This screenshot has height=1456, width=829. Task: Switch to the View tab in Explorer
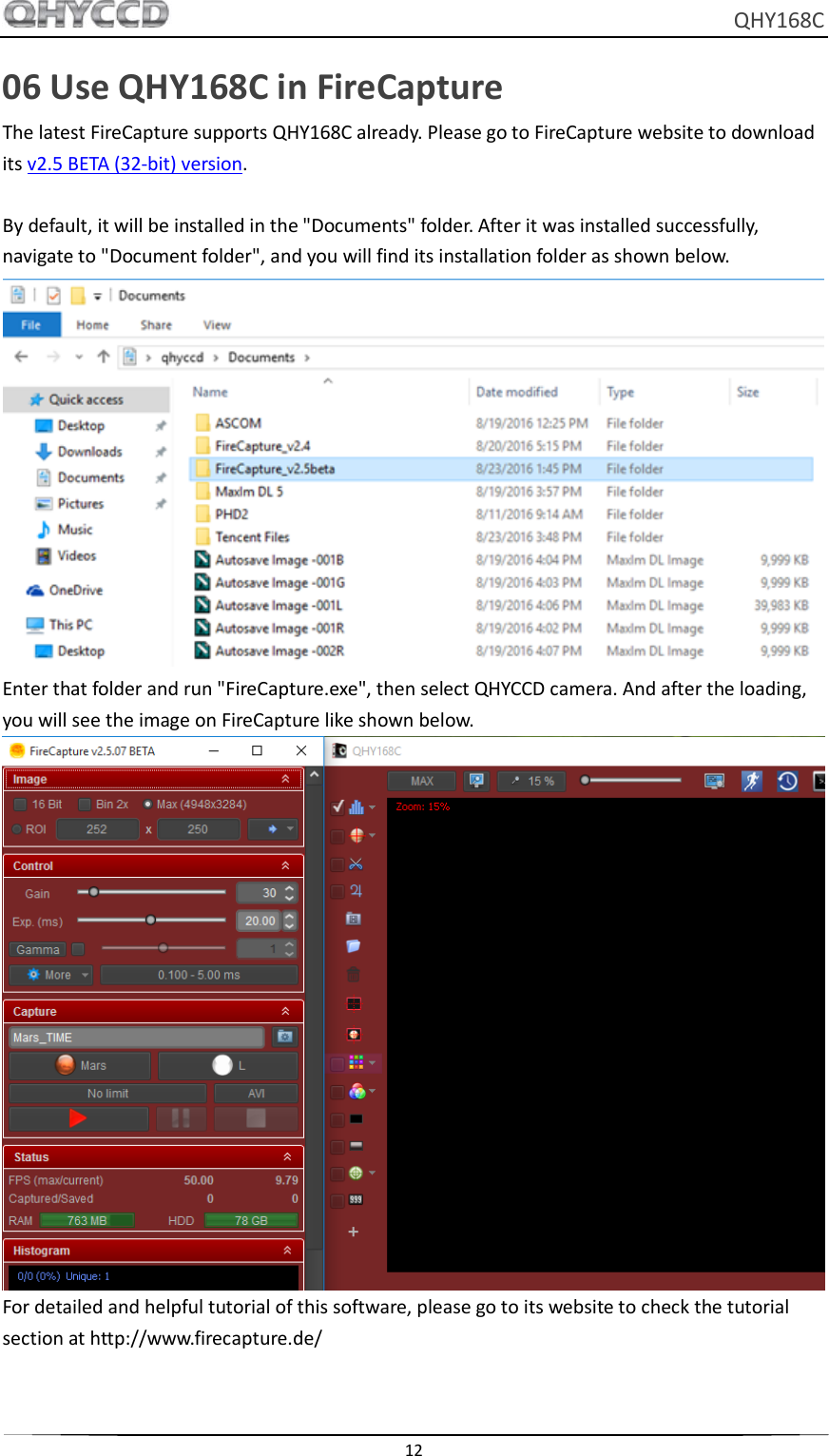click(x=217, y=324)
